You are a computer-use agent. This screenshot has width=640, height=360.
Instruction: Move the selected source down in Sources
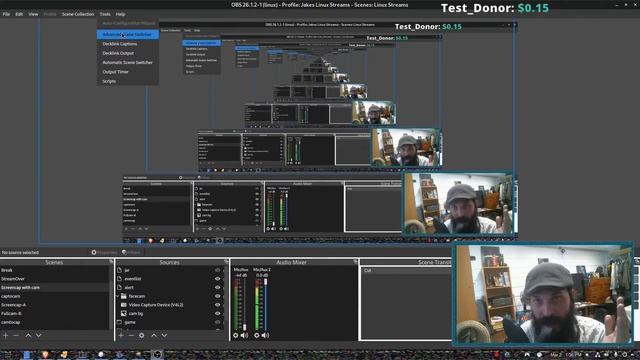[x=164, y=336]
